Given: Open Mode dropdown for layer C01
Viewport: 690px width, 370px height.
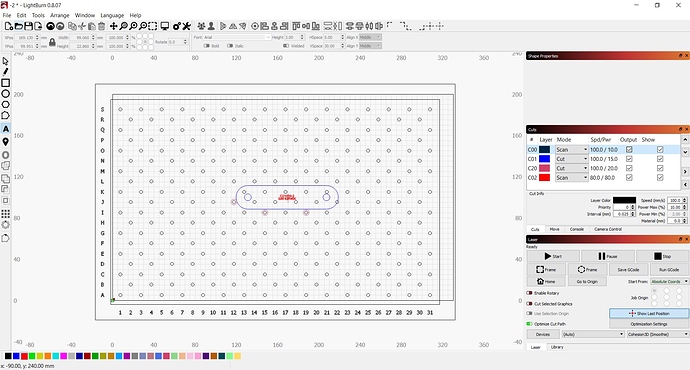Looking at the screenshot, I should coord(571,159).
